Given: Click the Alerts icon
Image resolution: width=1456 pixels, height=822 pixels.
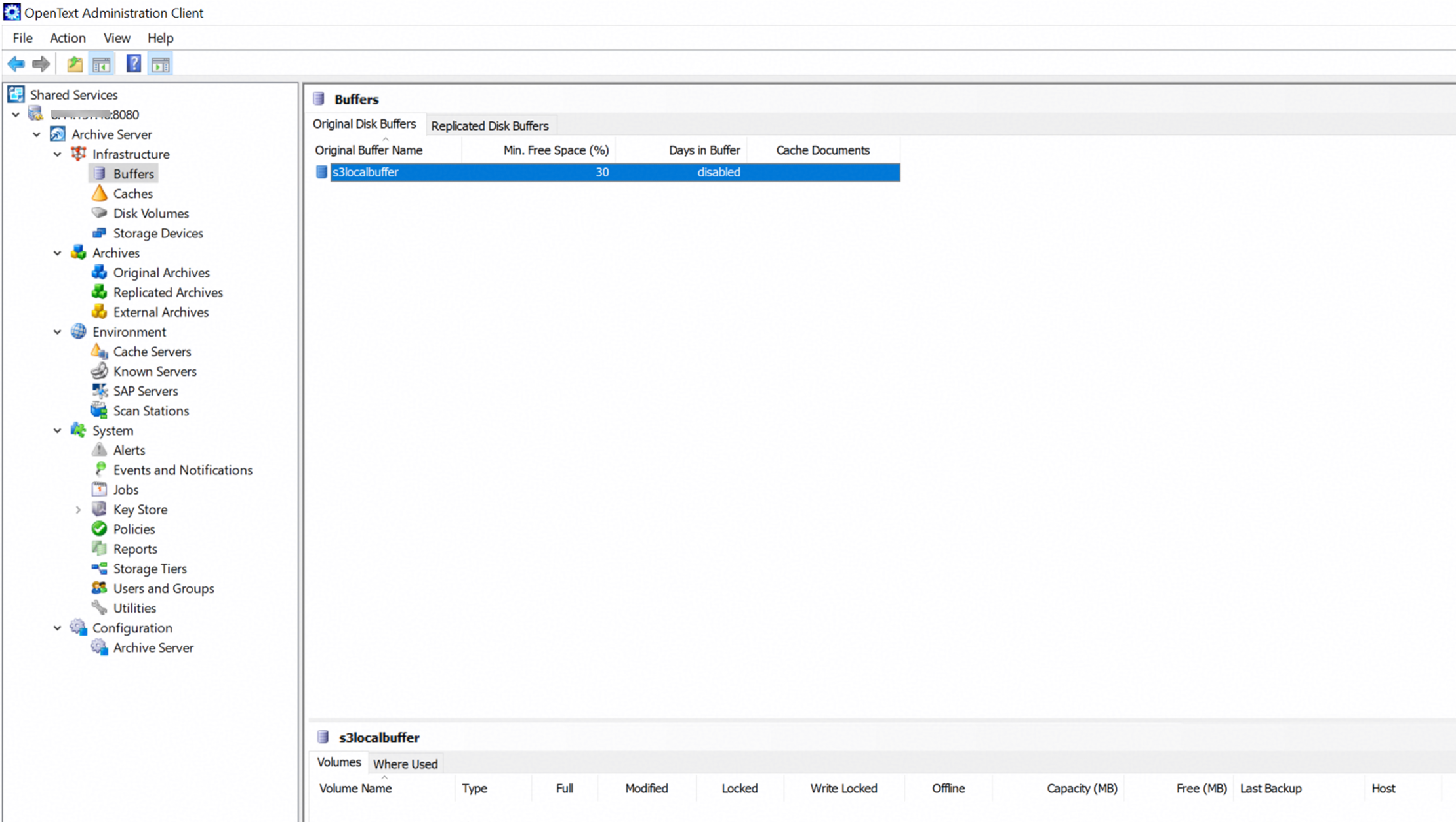Looking at the screenshot, I should pyautogui.click(x=99, y=449).
